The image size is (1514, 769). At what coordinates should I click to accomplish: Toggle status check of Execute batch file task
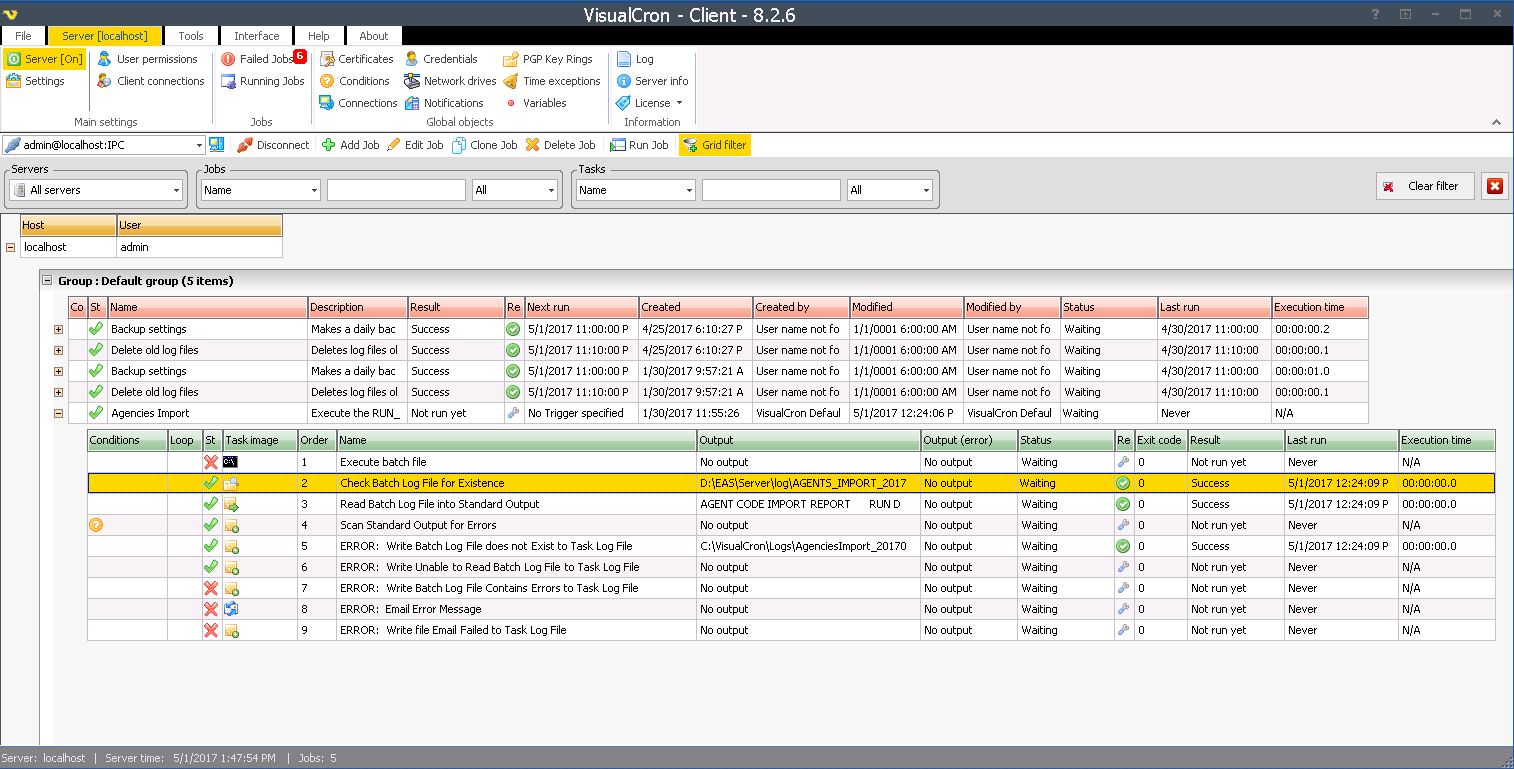211,462
